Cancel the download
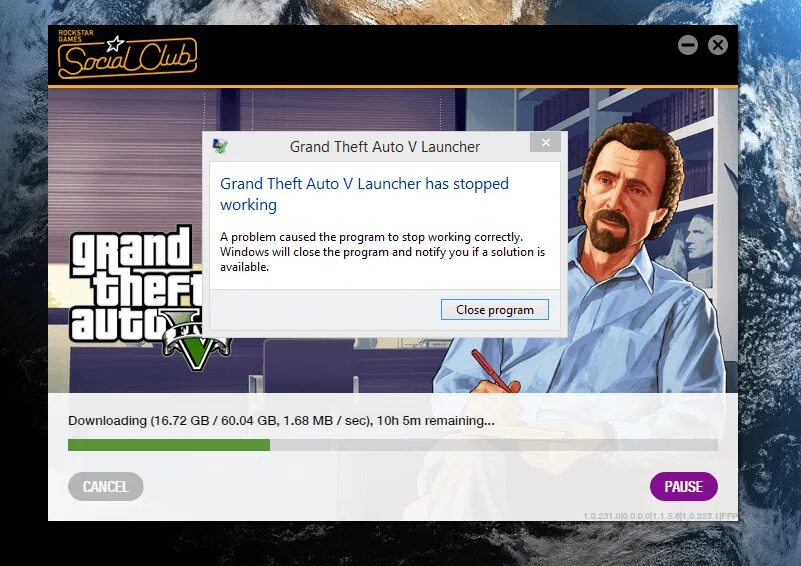Viewport: 801px width, 566px height. [x=106, y=486]
